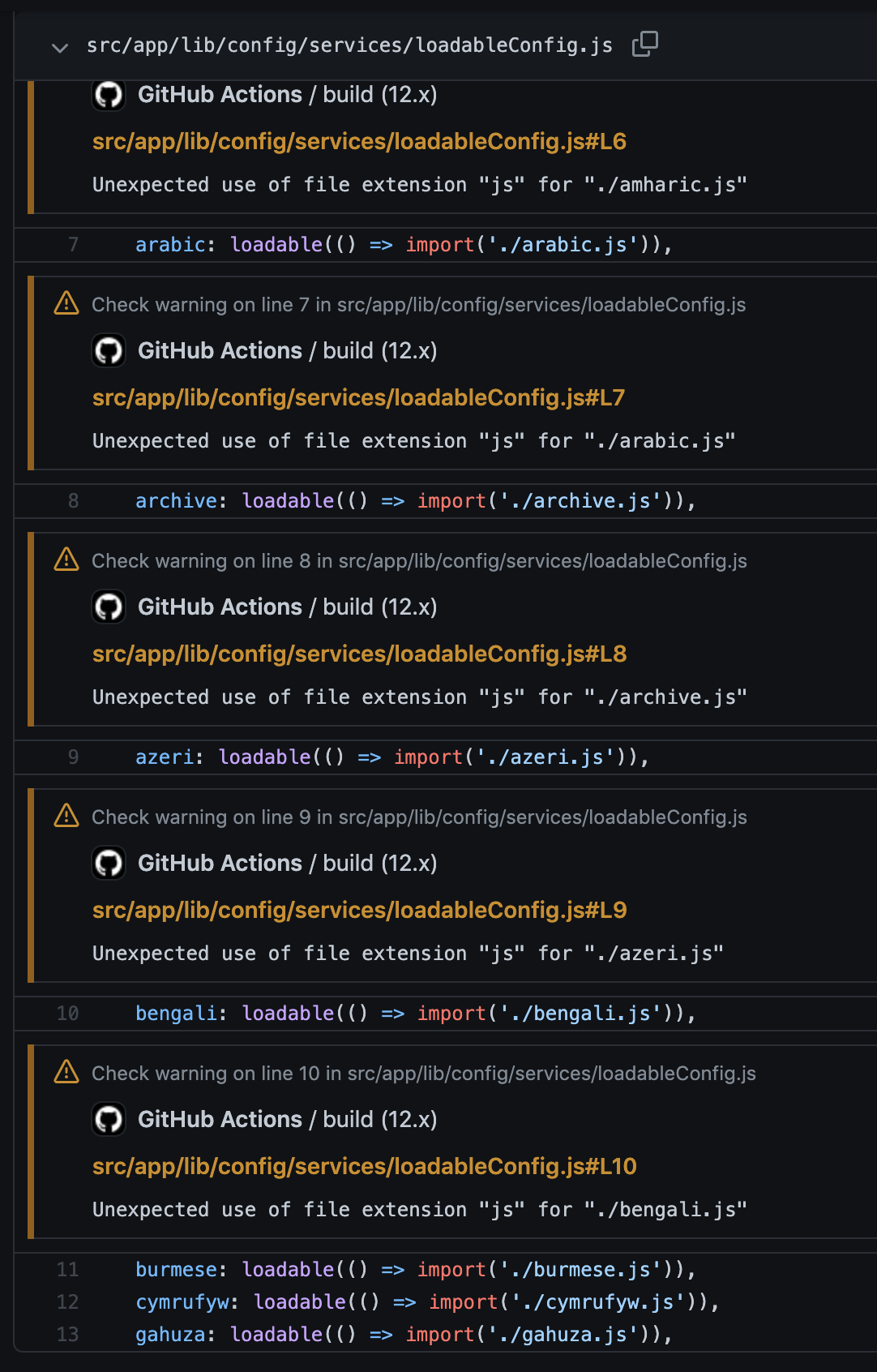Click the orange annotation bar next to line 9 warning
Viewport: 877px width, 1372px height.
(31, 884)
